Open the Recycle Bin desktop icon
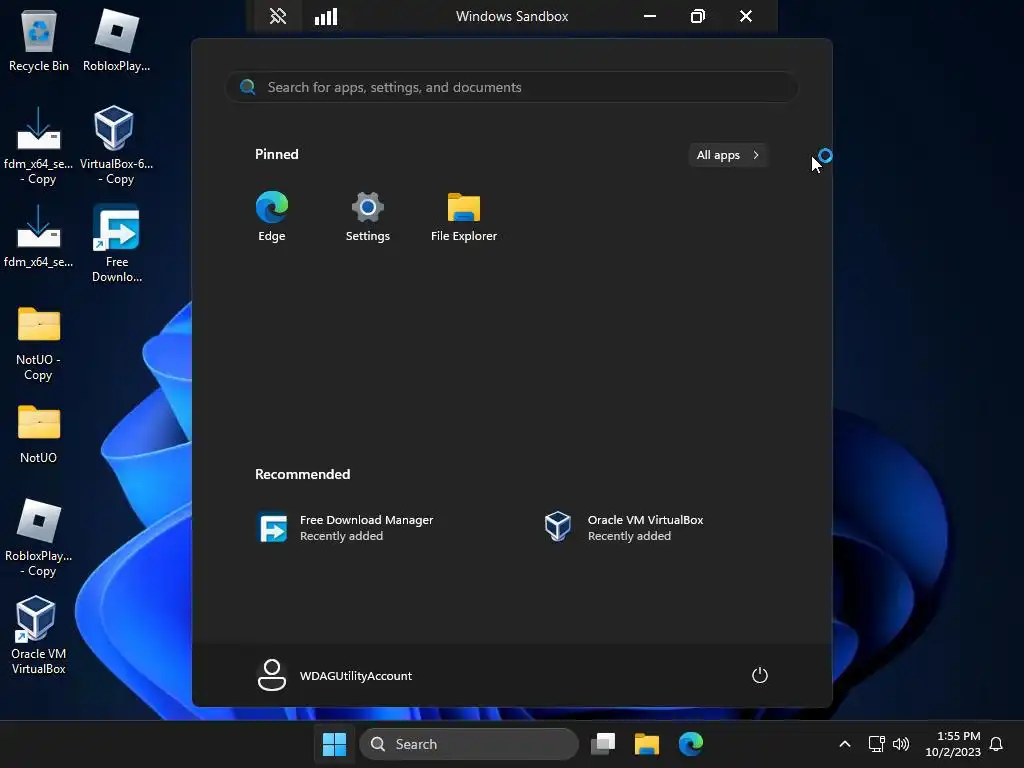This screenshot has height=768, width=1024. coord(39,40)
